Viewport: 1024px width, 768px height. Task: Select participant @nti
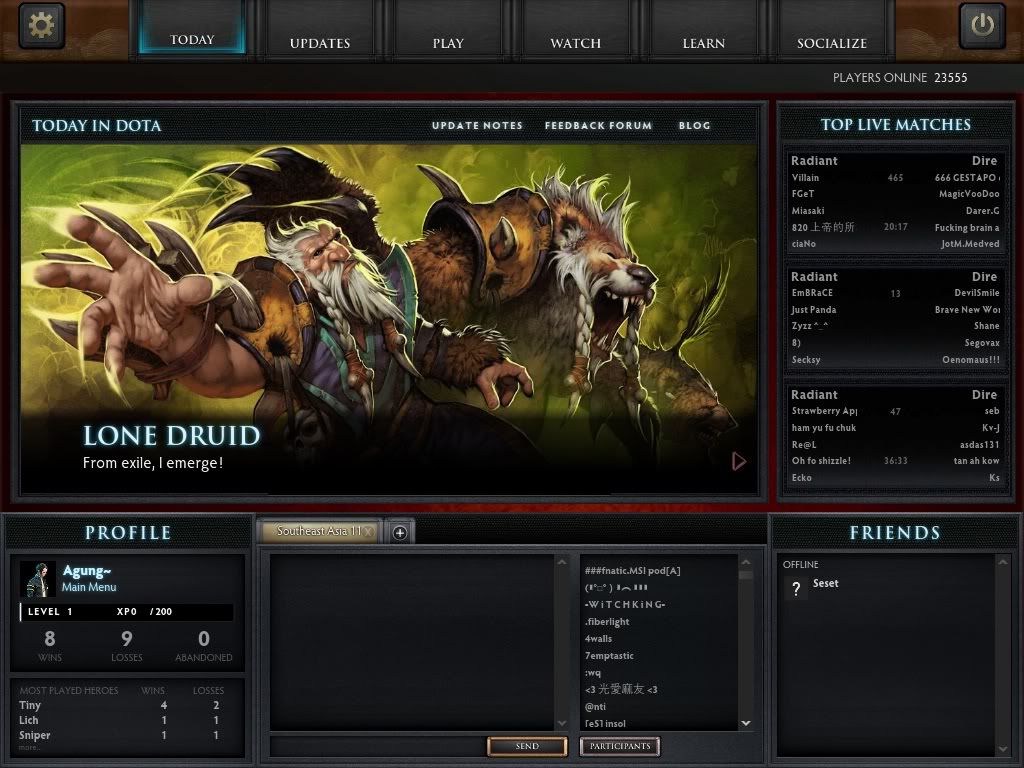pyautogui.click(x=595, y=707)
